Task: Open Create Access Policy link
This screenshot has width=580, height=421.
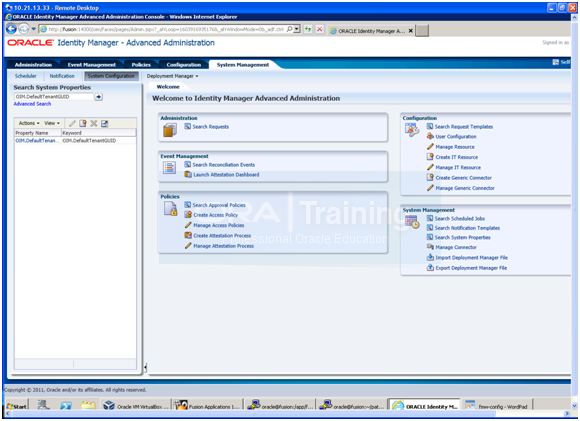Action: click(x=215, y=215)
